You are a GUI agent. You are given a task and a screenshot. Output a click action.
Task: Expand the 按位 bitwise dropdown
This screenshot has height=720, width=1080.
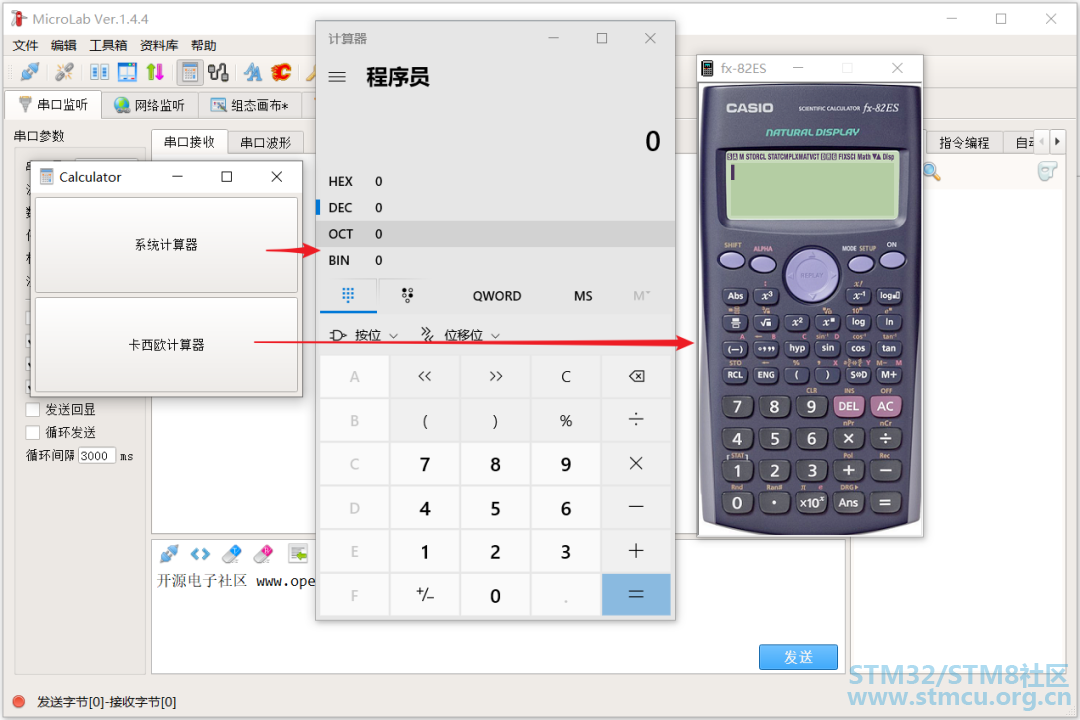(x=364, y=336)
